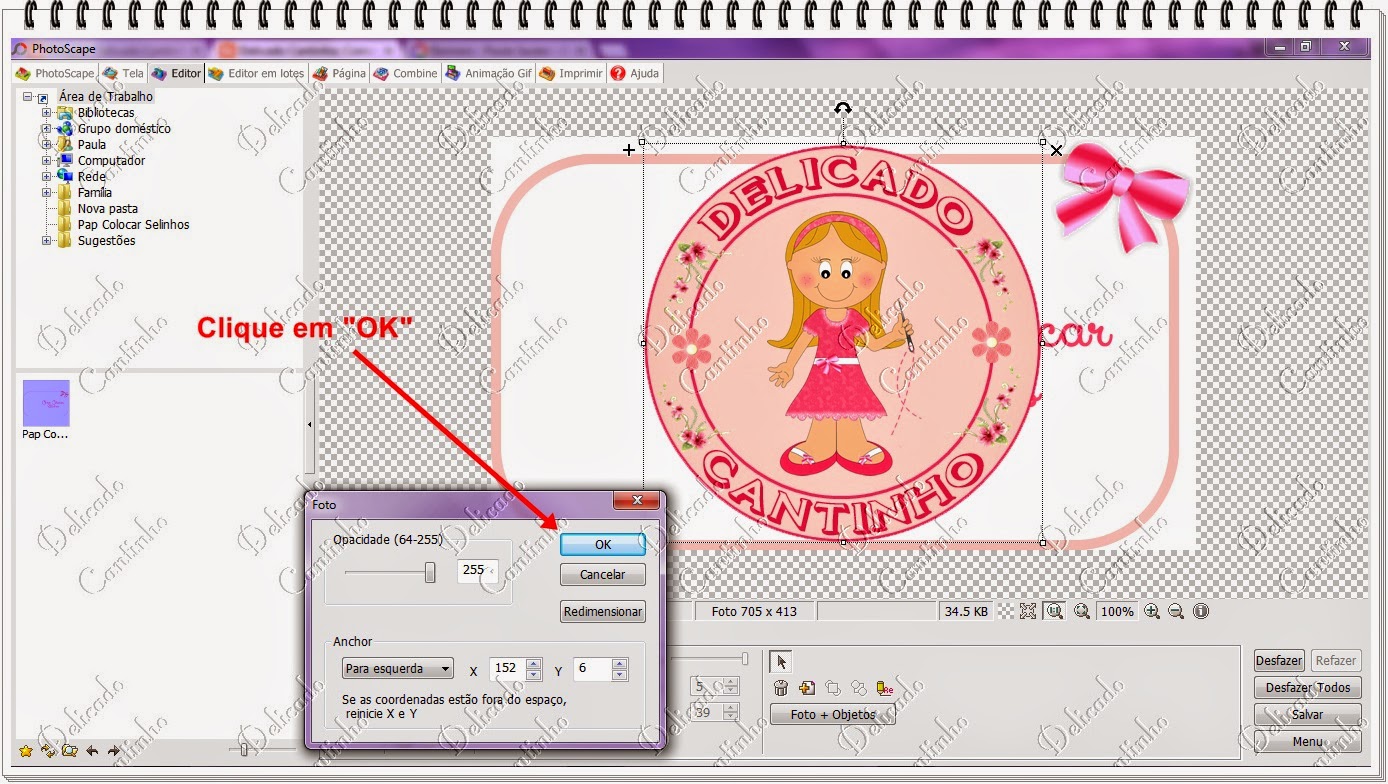Click the opacity value field showing 255
Image resolution: width=1388 pixels, height=784 pixels.
click(478, 570)
